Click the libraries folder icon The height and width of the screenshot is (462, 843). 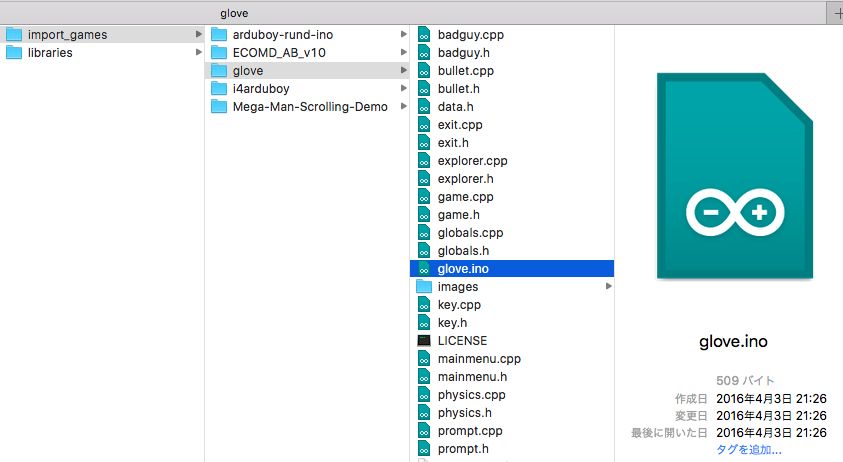[13, 53]
